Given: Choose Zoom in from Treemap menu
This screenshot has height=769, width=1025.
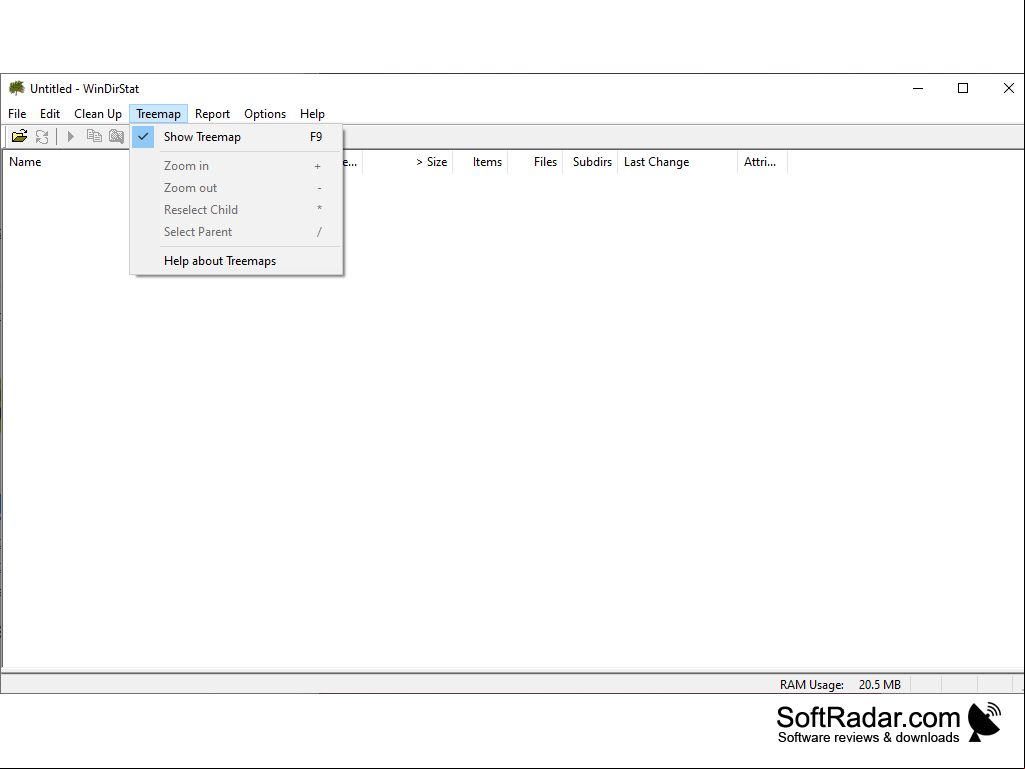Looking at the screenshot, I should pyautogui.click(x=236, y=166).
